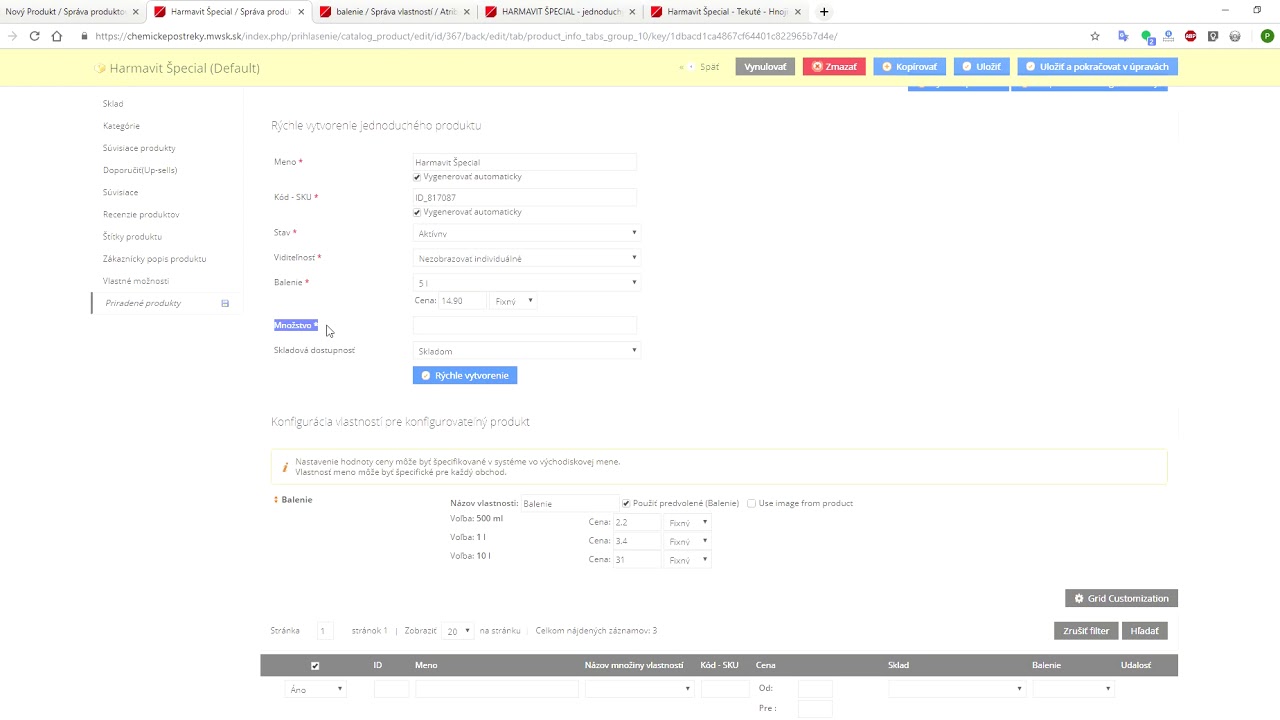Open the Fixný dropdown for 1 l option
Screen dimensions: 1280x720
tap(688, 541)
